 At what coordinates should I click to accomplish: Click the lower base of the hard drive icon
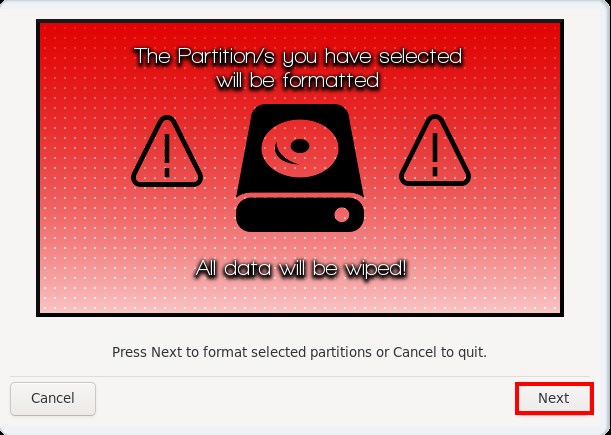(300, 214)
